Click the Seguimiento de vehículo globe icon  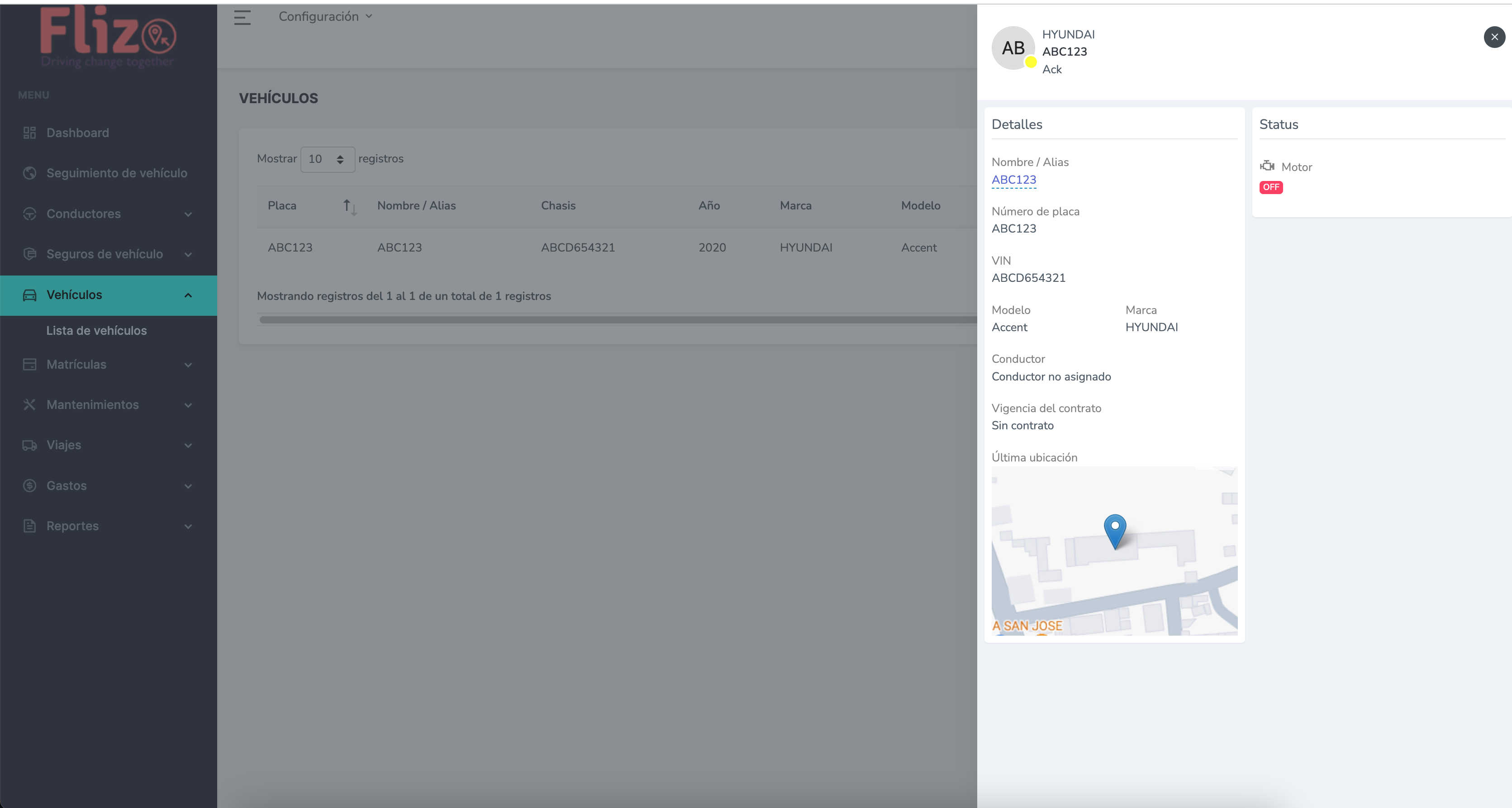tap(29, 173)
